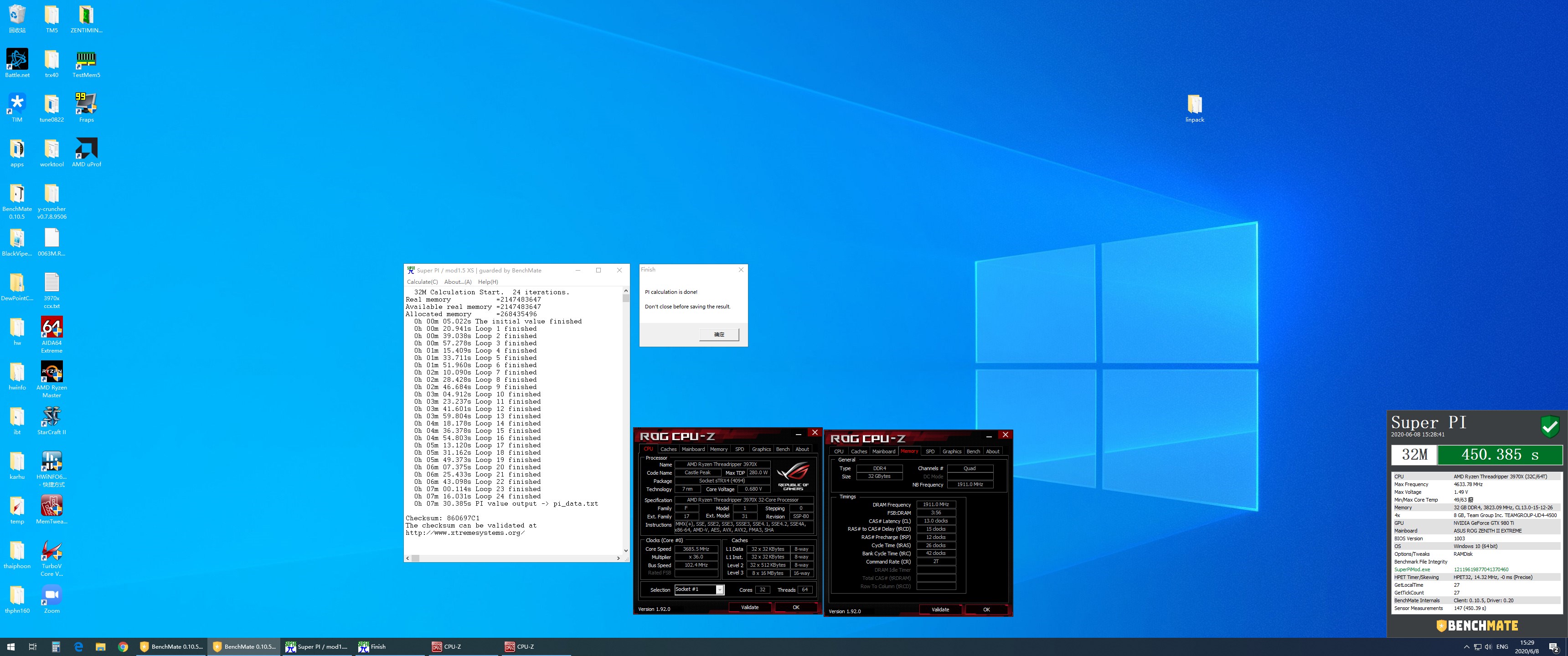Close the Finish dialog with X
Image resolution: width=1568 pixels, height=656 pixels.
741,270
